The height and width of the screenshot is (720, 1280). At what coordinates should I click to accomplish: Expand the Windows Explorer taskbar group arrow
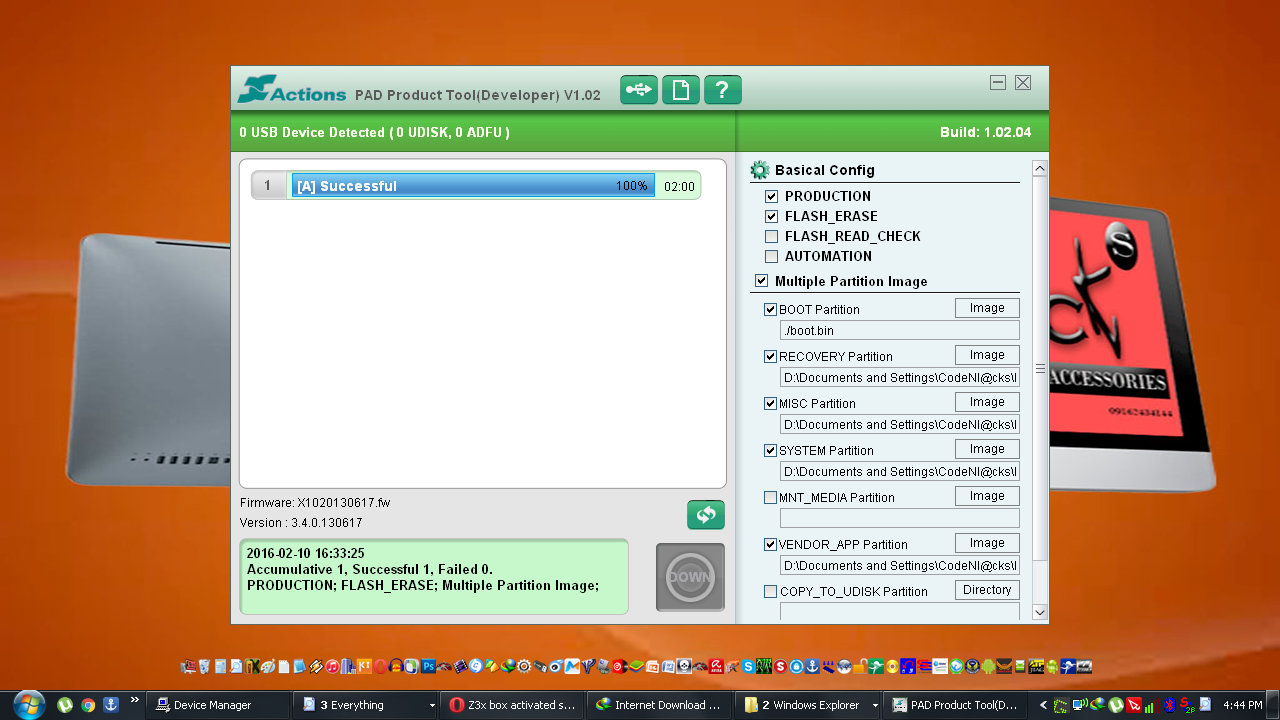tap(875, 705)
